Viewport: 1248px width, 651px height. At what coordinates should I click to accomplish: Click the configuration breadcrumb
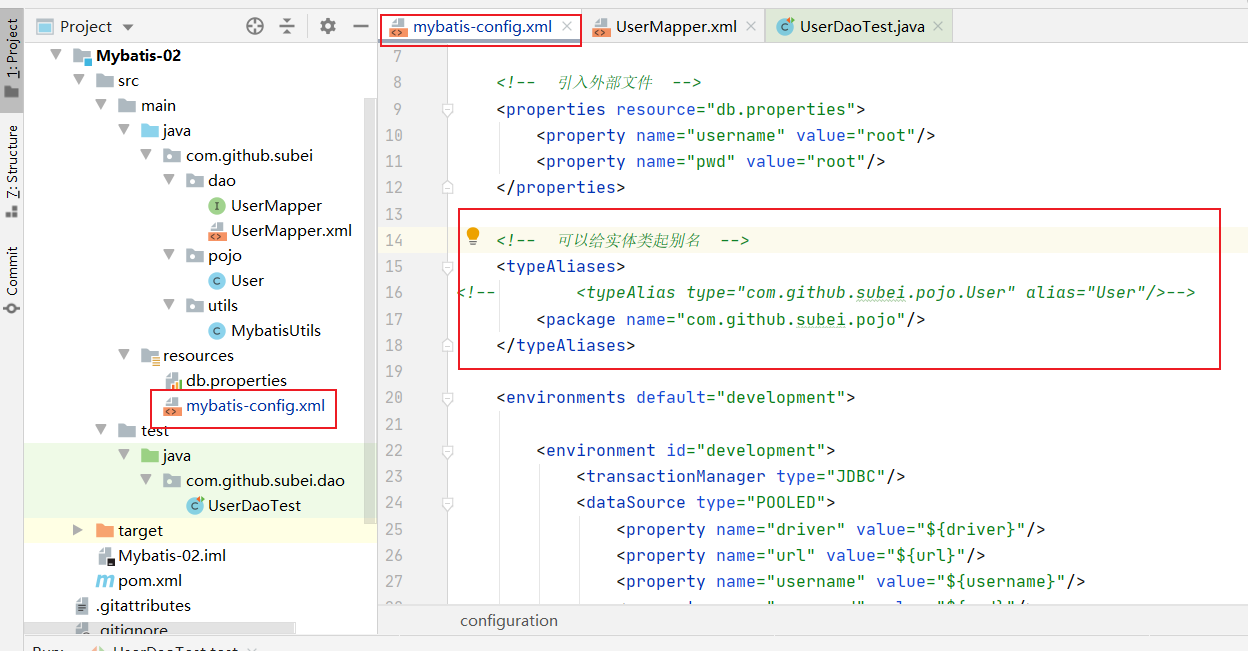pyautogui.click(x=508, y=620)
